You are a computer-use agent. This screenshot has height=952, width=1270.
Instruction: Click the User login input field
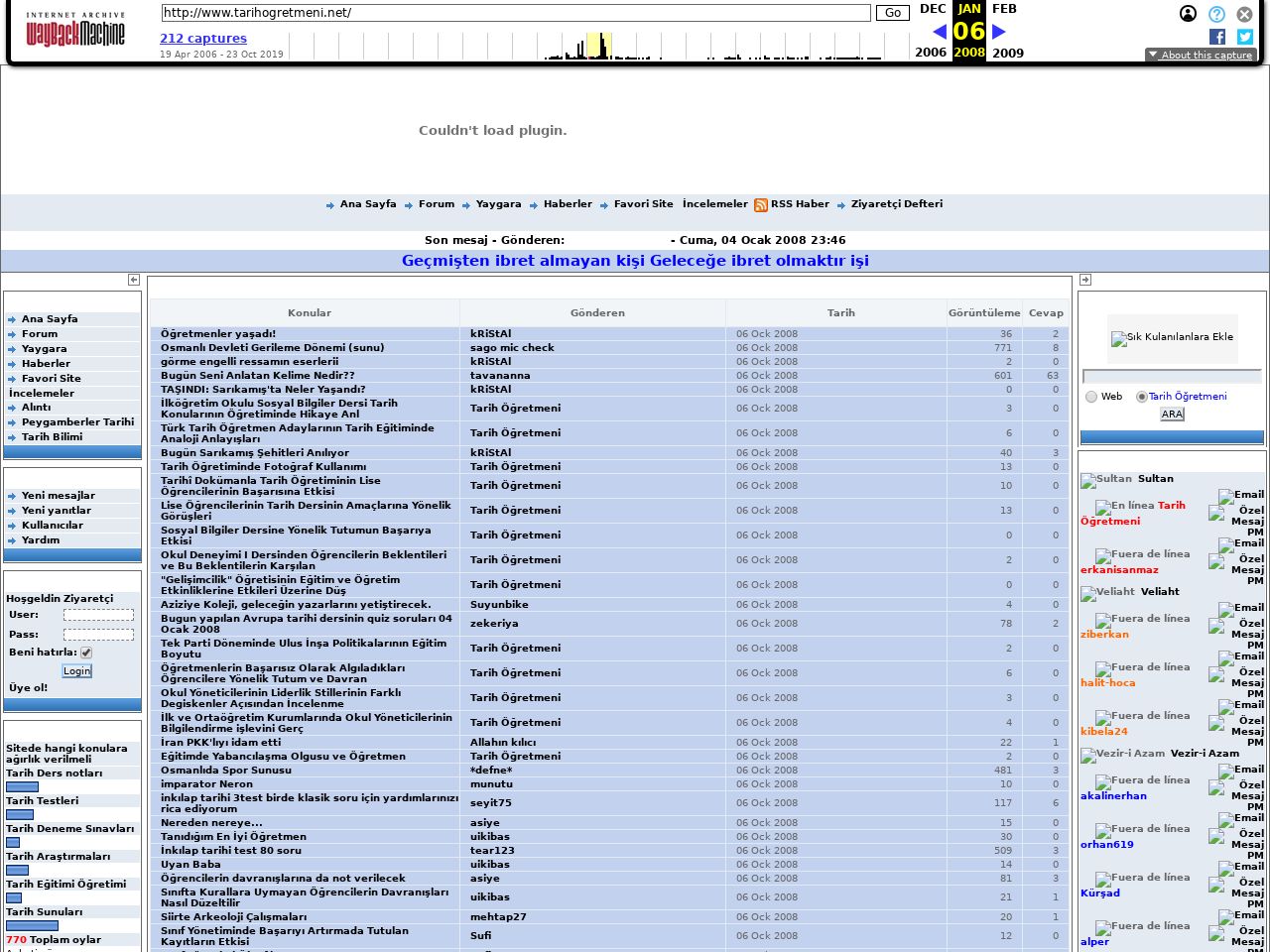coord(98,615)
